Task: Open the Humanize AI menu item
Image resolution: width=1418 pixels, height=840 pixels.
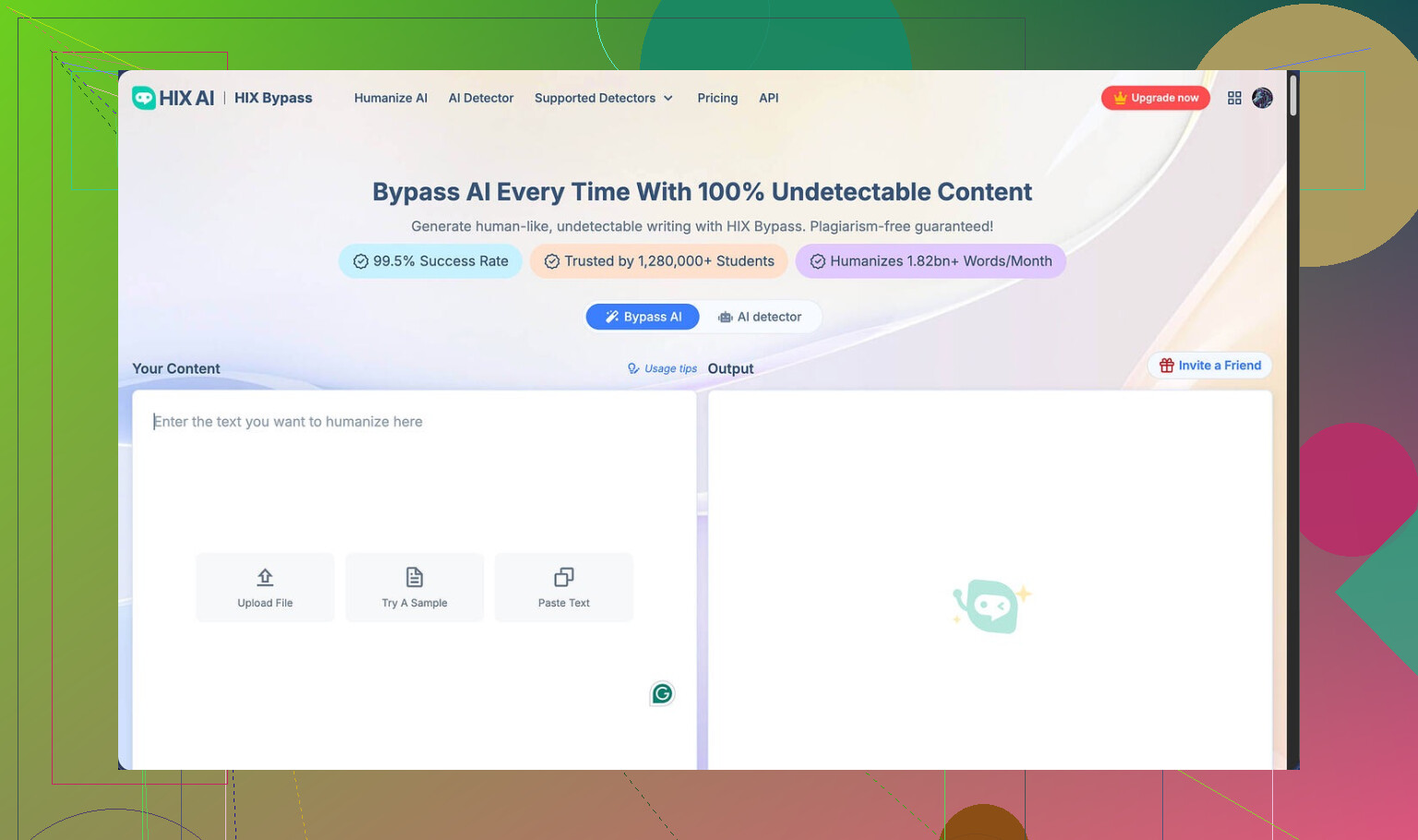Action: click(391, 98)
